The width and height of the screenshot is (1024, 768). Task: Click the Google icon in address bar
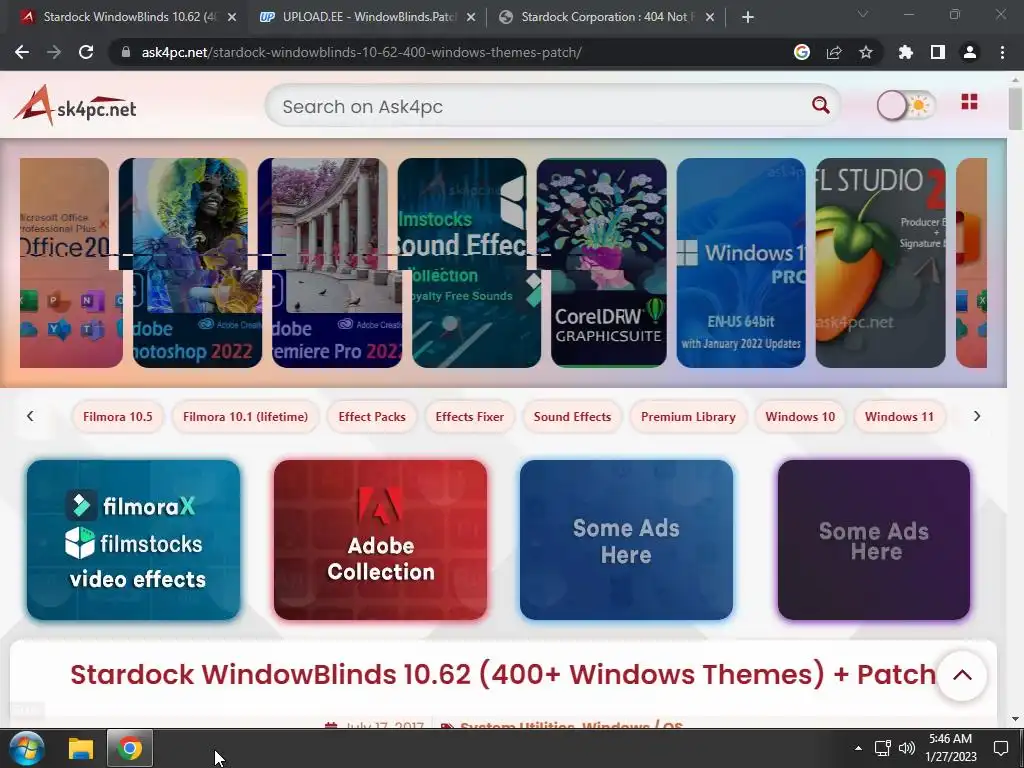pos(802,52)
